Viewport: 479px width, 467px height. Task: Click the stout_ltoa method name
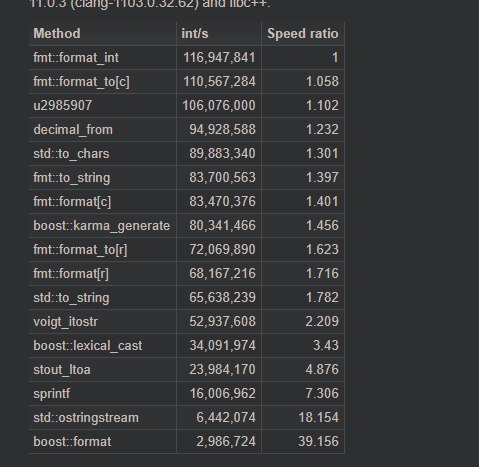[x=62, y=370]
